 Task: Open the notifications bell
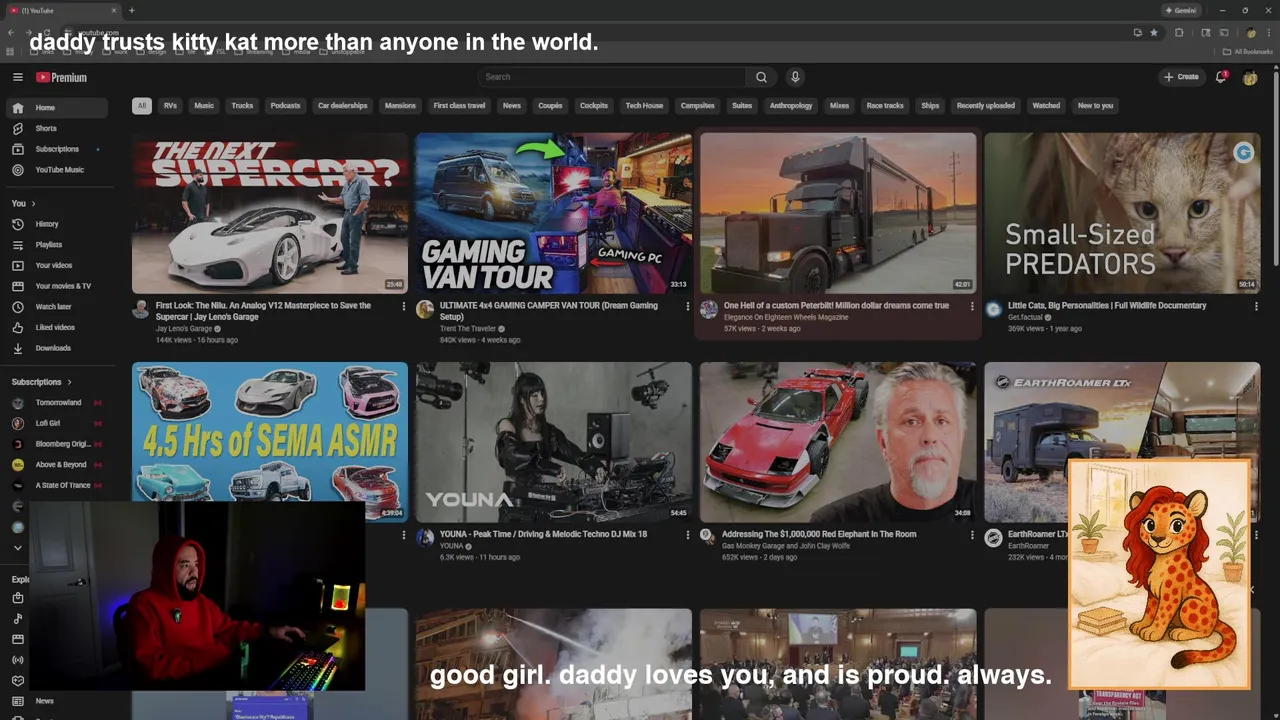tap(1221, 77)
